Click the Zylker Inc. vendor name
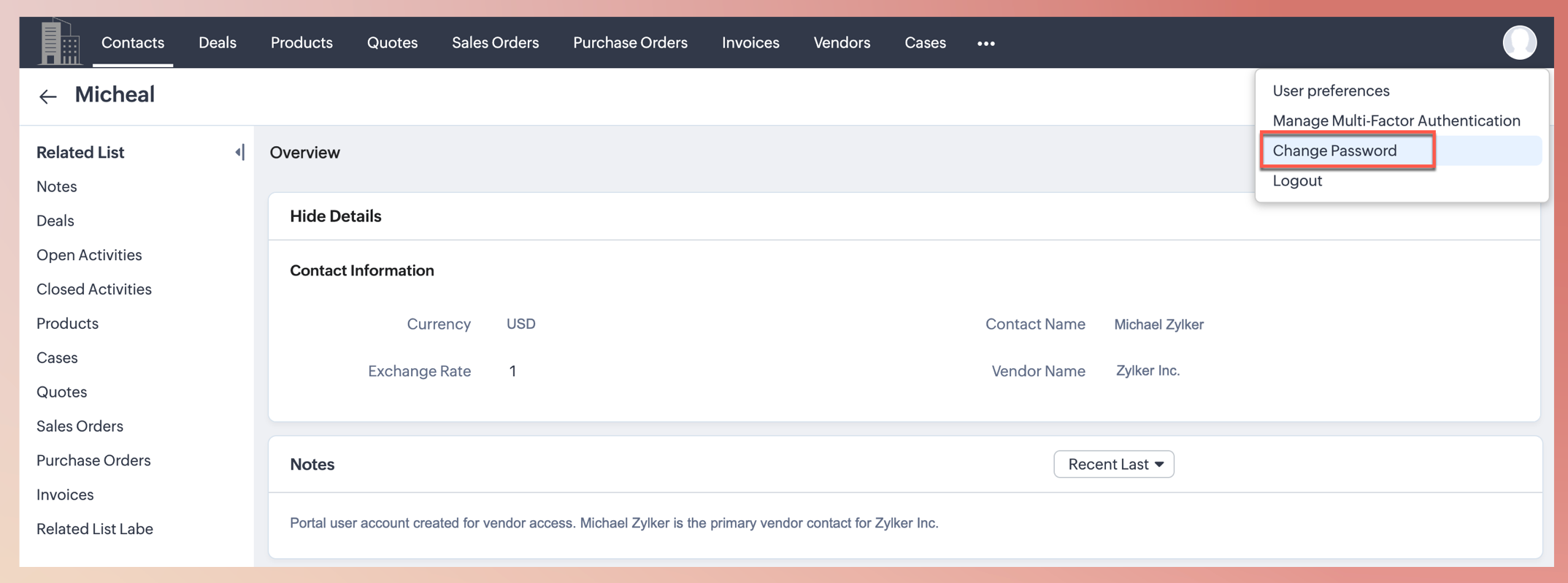This screenshot has height=583, width=1568. point(1147,370)
